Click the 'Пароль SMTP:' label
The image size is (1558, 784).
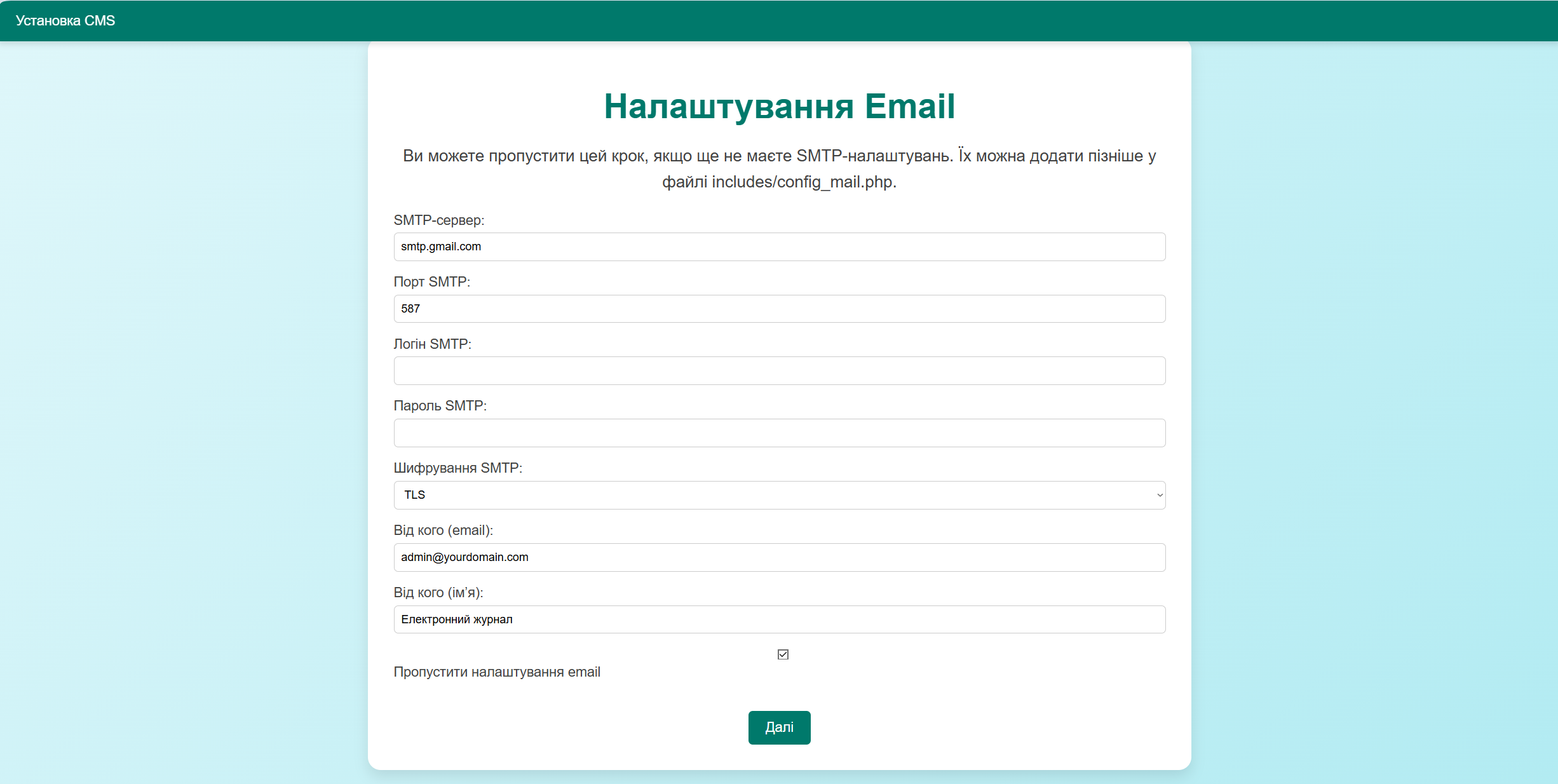(x=440, y=405)
